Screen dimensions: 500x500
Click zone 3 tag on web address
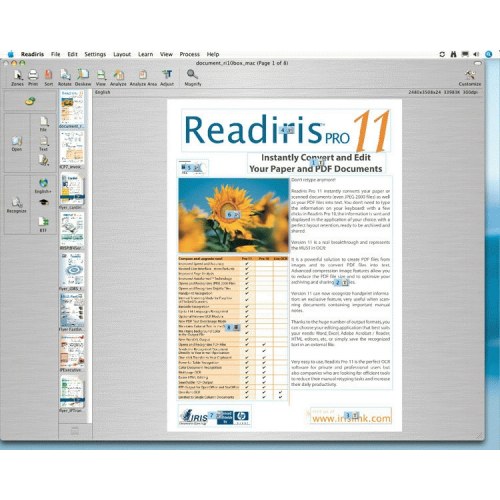(352, 415)
